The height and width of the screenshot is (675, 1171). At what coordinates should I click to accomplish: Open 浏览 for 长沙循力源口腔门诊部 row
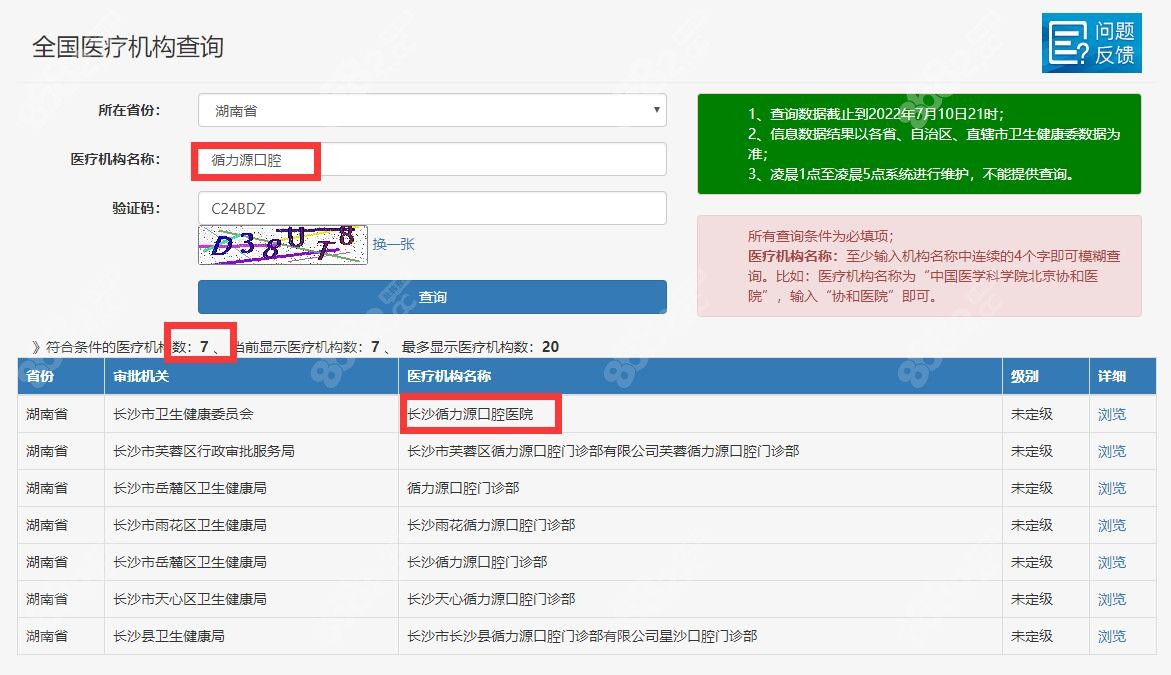pos(1111,562)
